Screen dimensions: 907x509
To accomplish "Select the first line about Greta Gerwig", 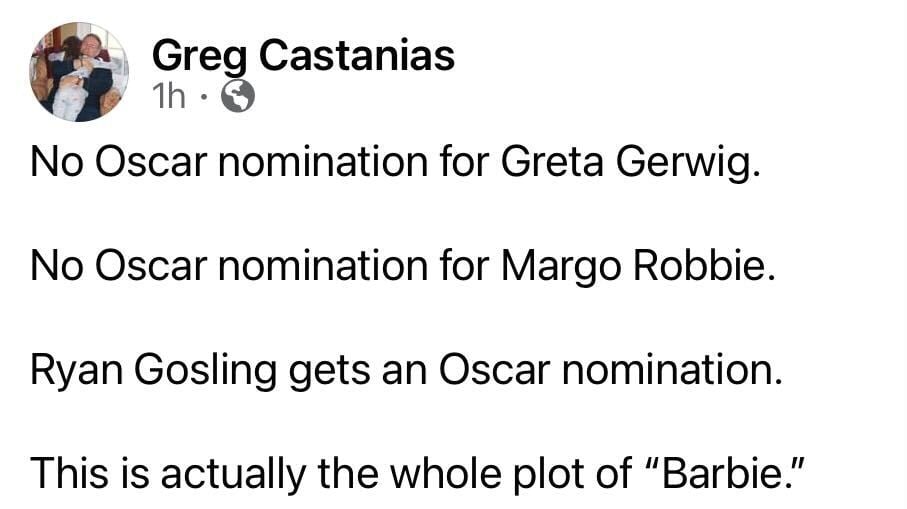I will tap(396, 163).
